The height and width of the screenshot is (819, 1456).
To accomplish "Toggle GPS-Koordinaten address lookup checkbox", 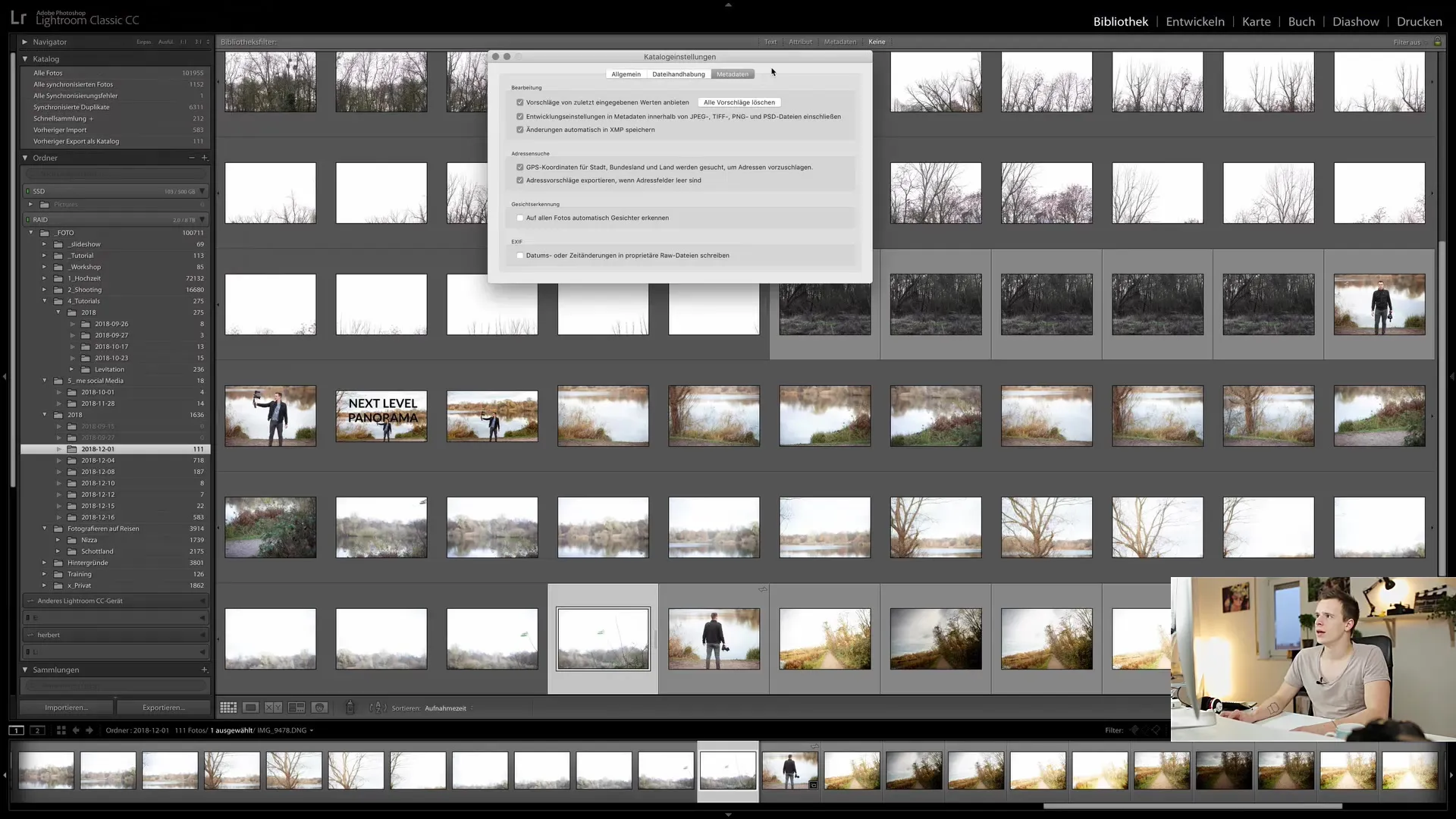I will [x=520, y=168].
